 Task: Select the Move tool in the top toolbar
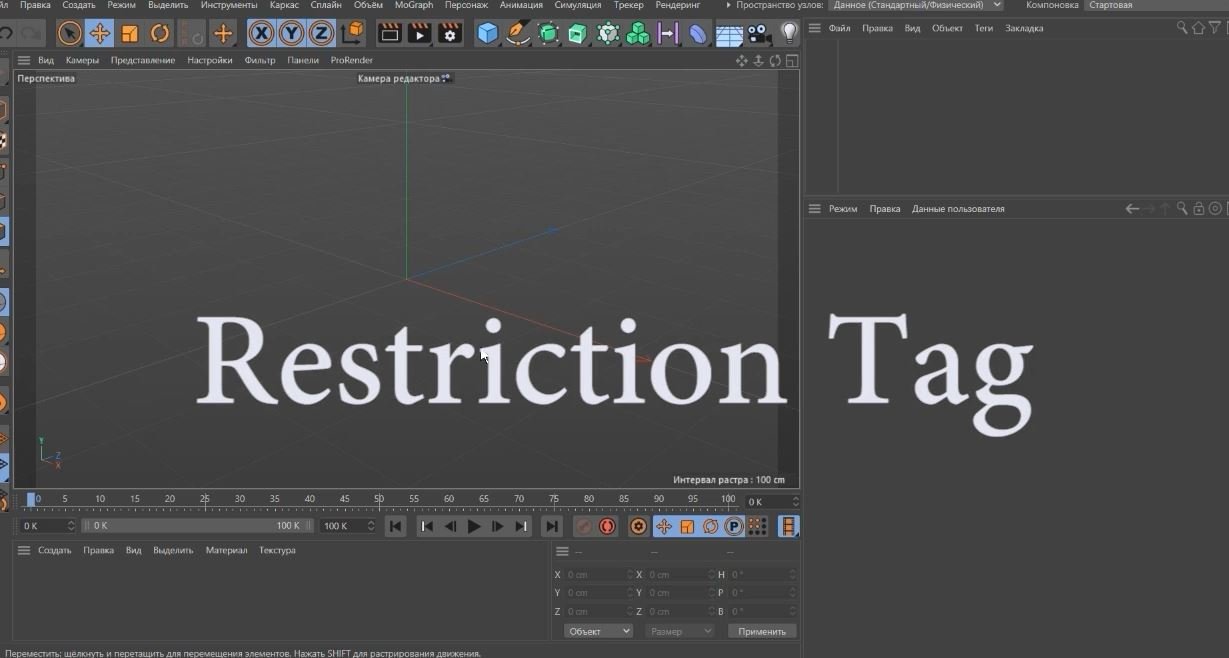pos(99,34)
